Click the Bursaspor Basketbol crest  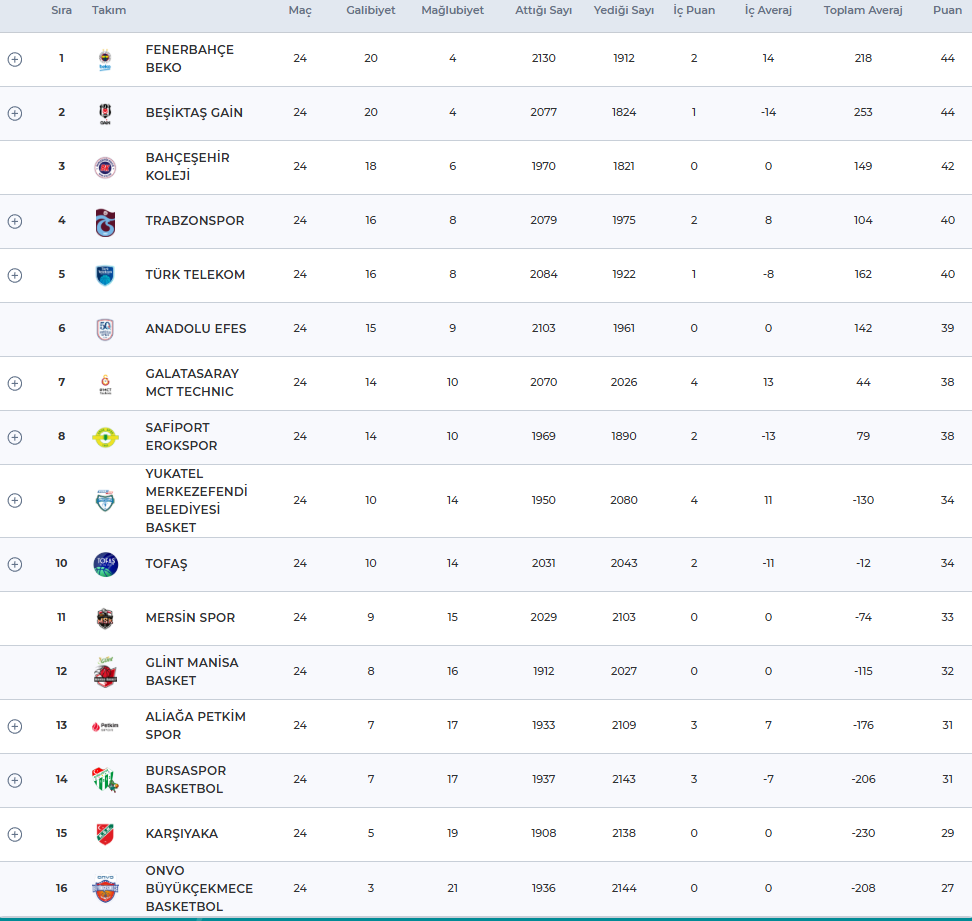105,780
